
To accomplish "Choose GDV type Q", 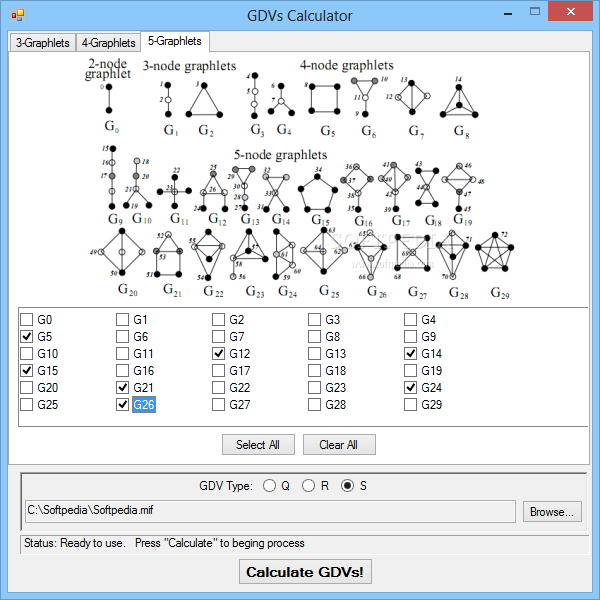I will (x=269, y=486).
